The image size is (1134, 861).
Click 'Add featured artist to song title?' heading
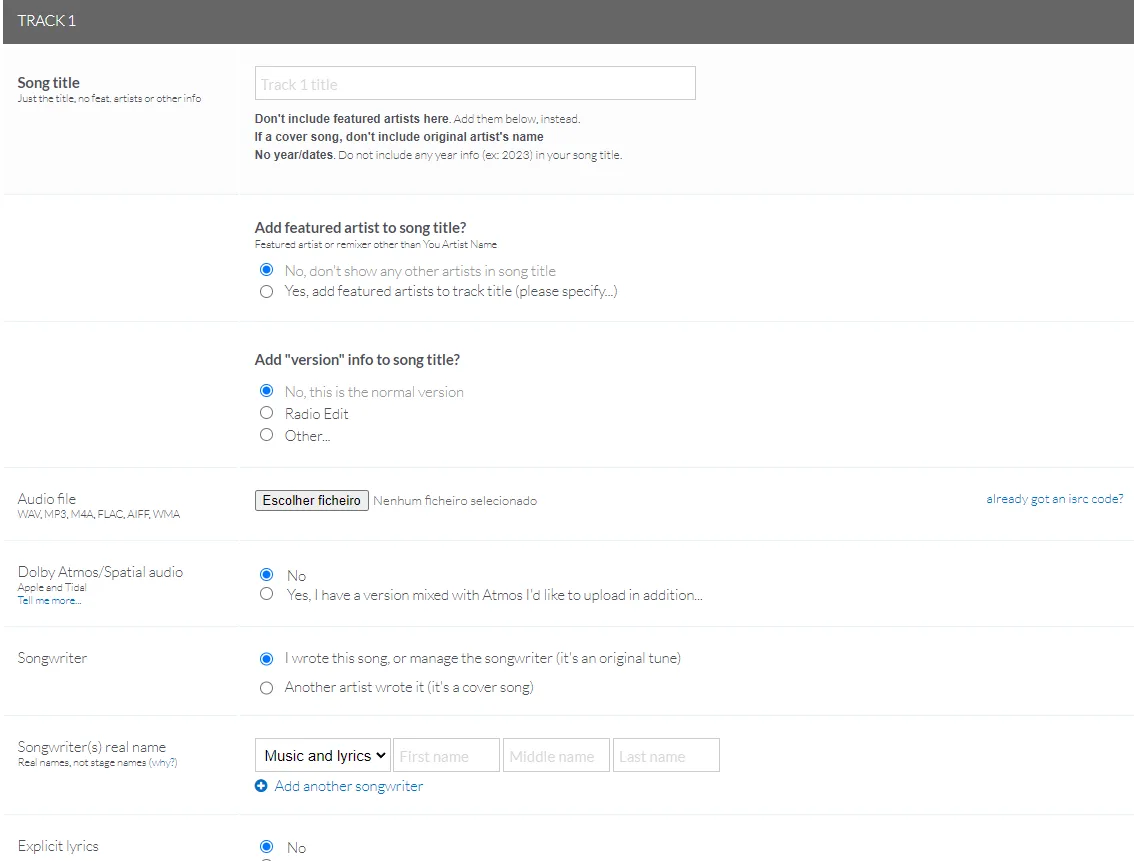pos(360,228)
